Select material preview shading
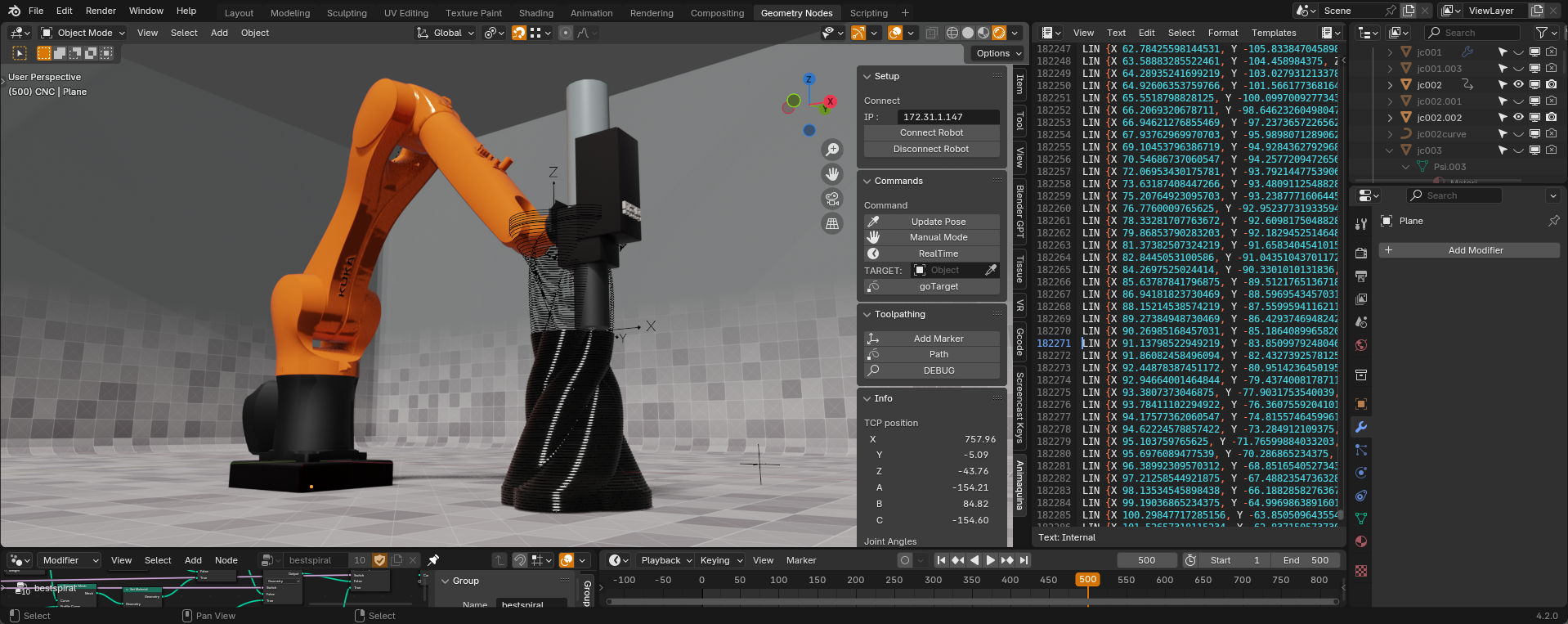 [983, 33]
